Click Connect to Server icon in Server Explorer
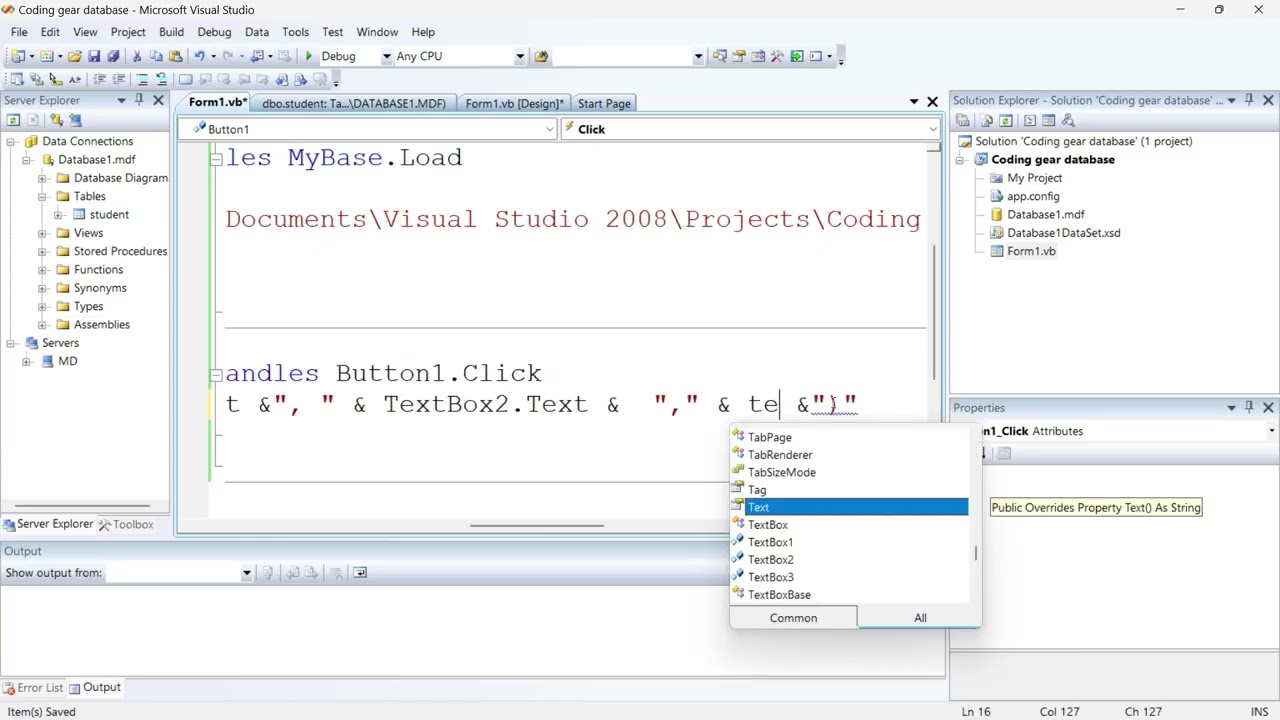1280x720 pixels. pos(75,120)
